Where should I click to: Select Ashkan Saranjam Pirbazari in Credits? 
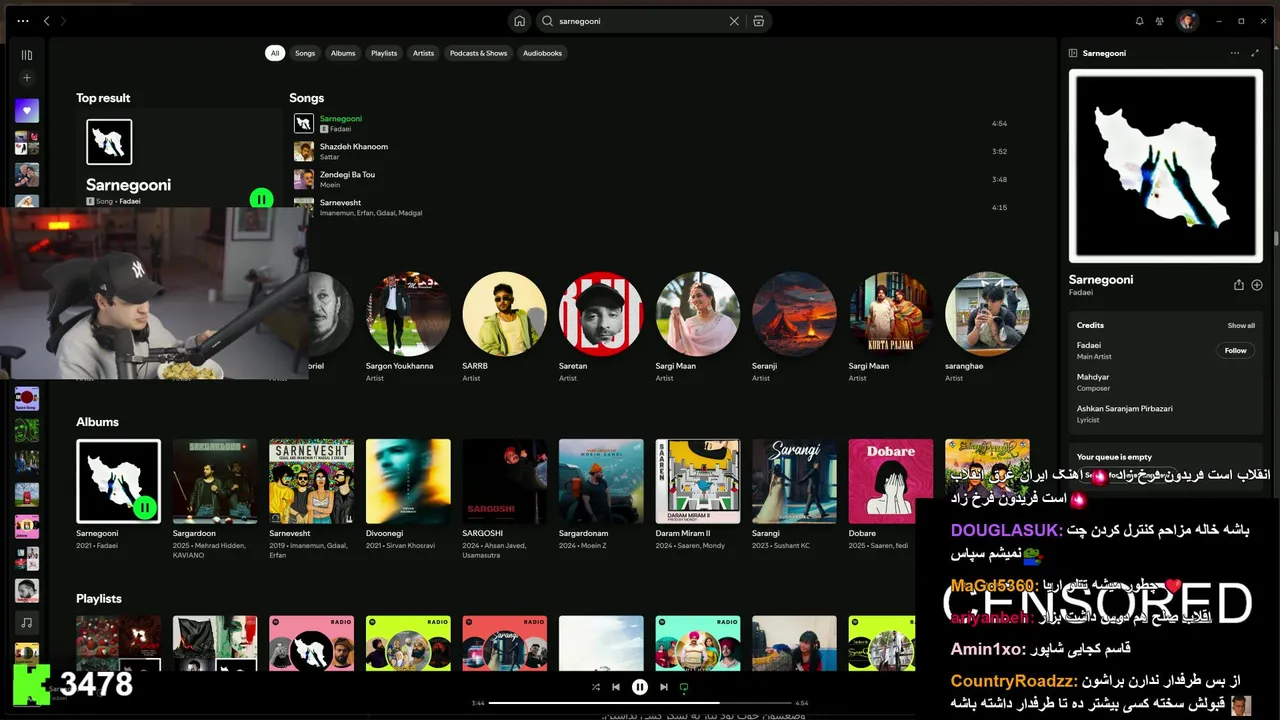[1125, 409]
